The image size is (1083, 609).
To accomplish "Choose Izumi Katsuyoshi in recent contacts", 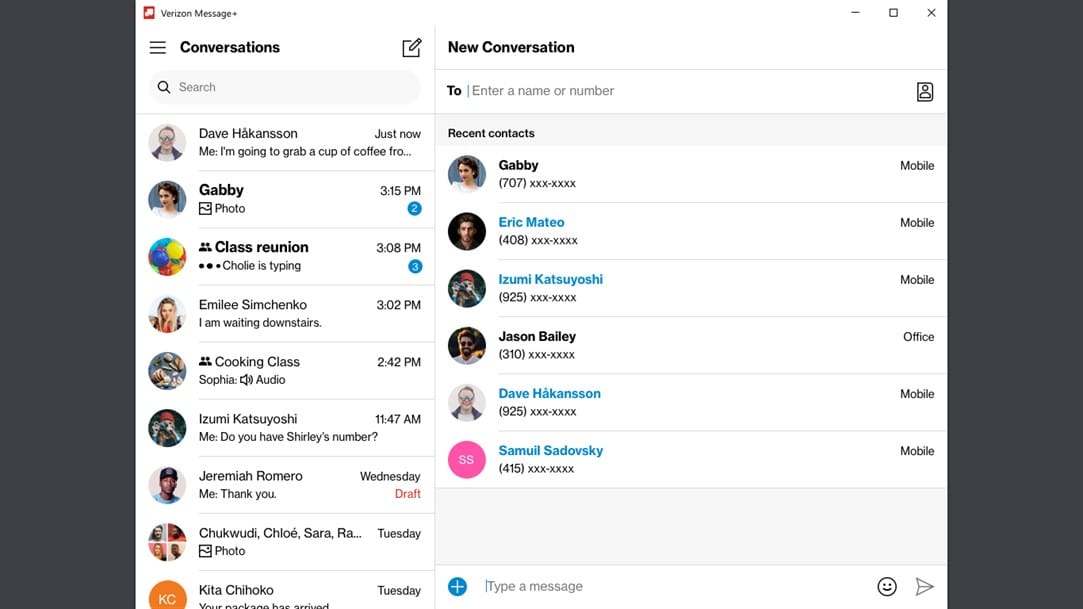I will tap(550, 280).
